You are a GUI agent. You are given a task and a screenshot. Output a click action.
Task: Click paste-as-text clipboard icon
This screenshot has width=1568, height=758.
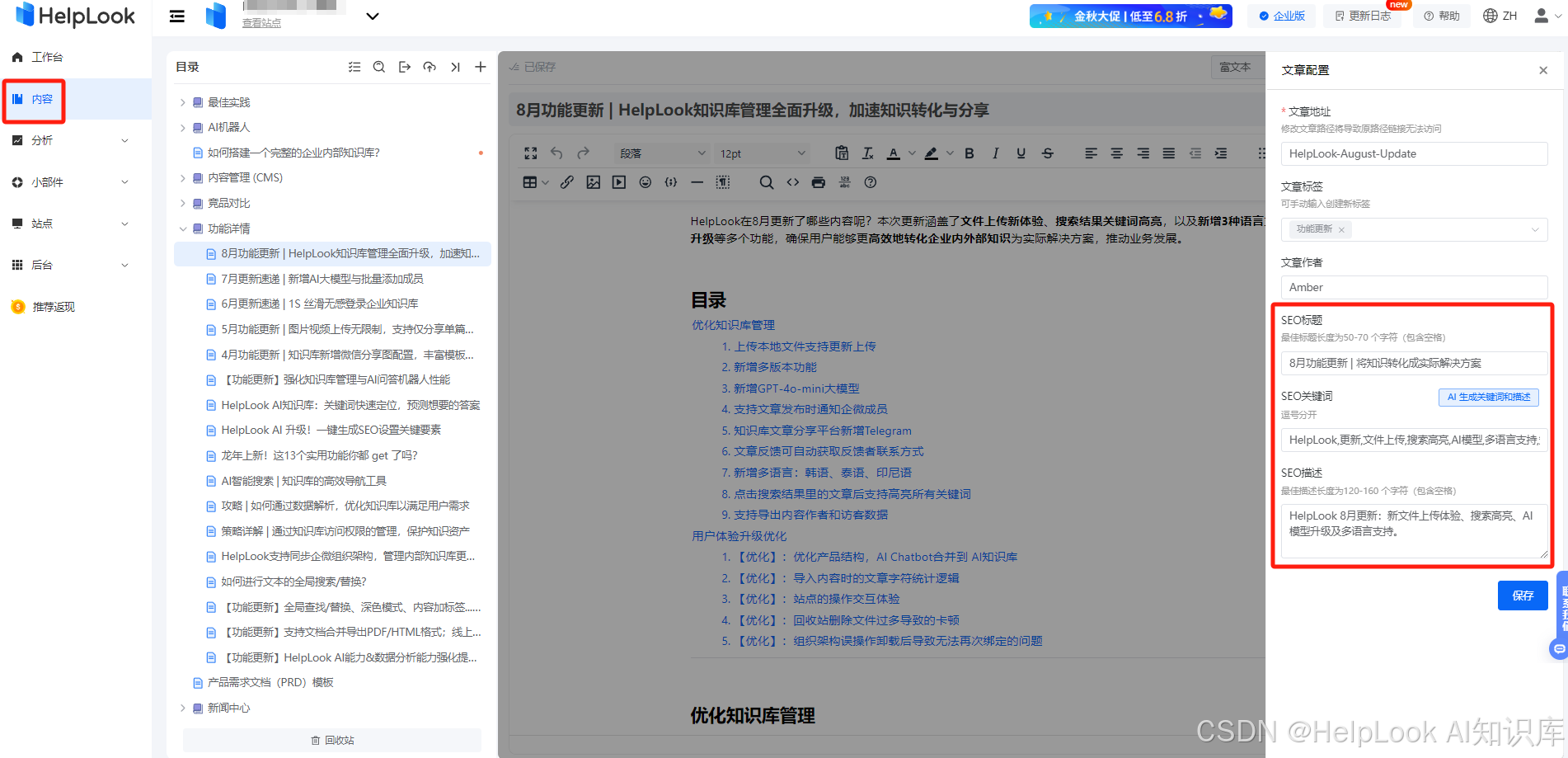[842, 153]
